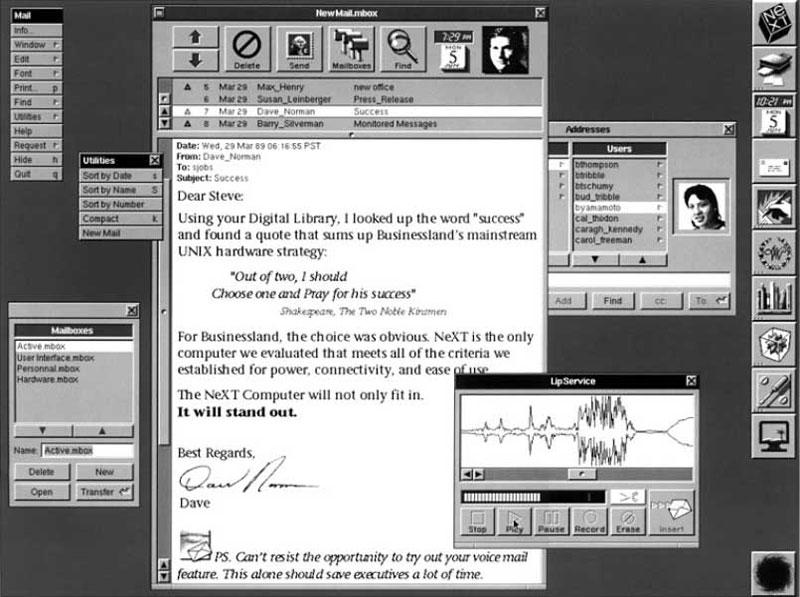Image resolution: width=800 pixels, height=597 pixels.
Task: Open the dock clock calendar showing 10:21
Action: pyautogui.click(x=774, y=115)
